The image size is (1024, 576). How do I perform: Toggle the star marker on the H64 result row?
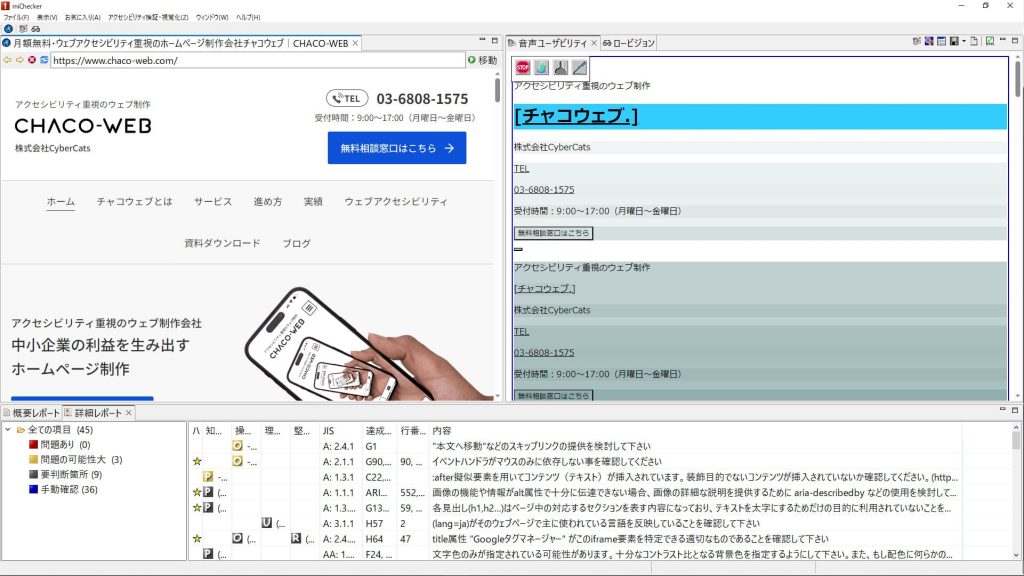click(196, 537)
